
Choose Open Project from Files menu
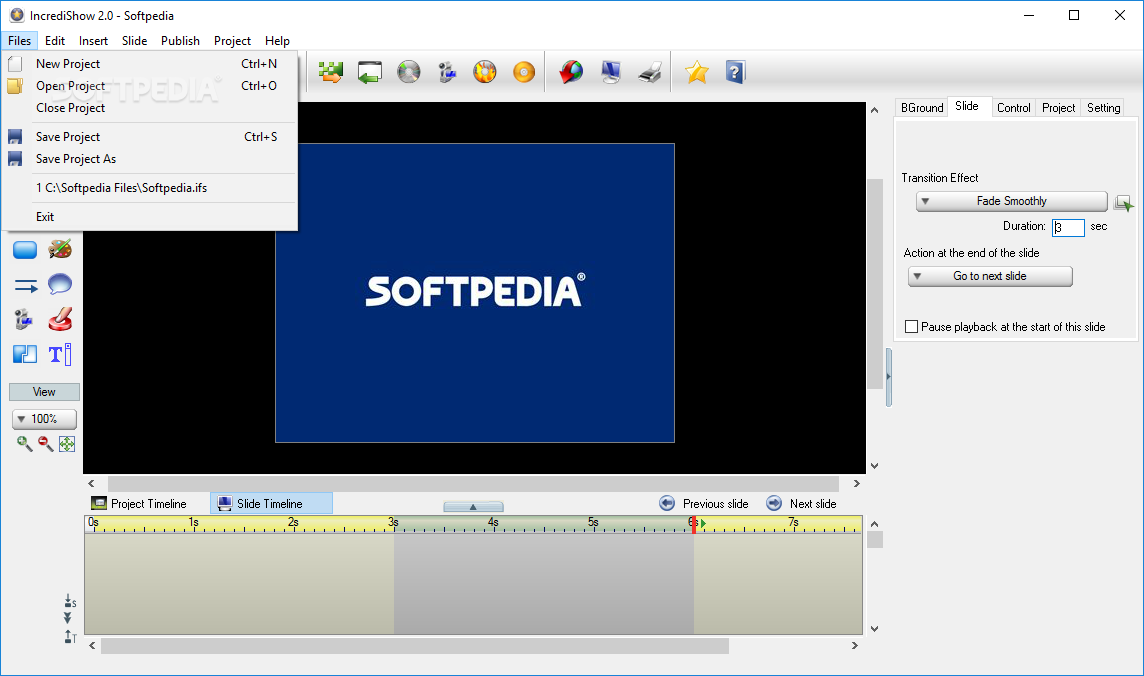[150, 86]
